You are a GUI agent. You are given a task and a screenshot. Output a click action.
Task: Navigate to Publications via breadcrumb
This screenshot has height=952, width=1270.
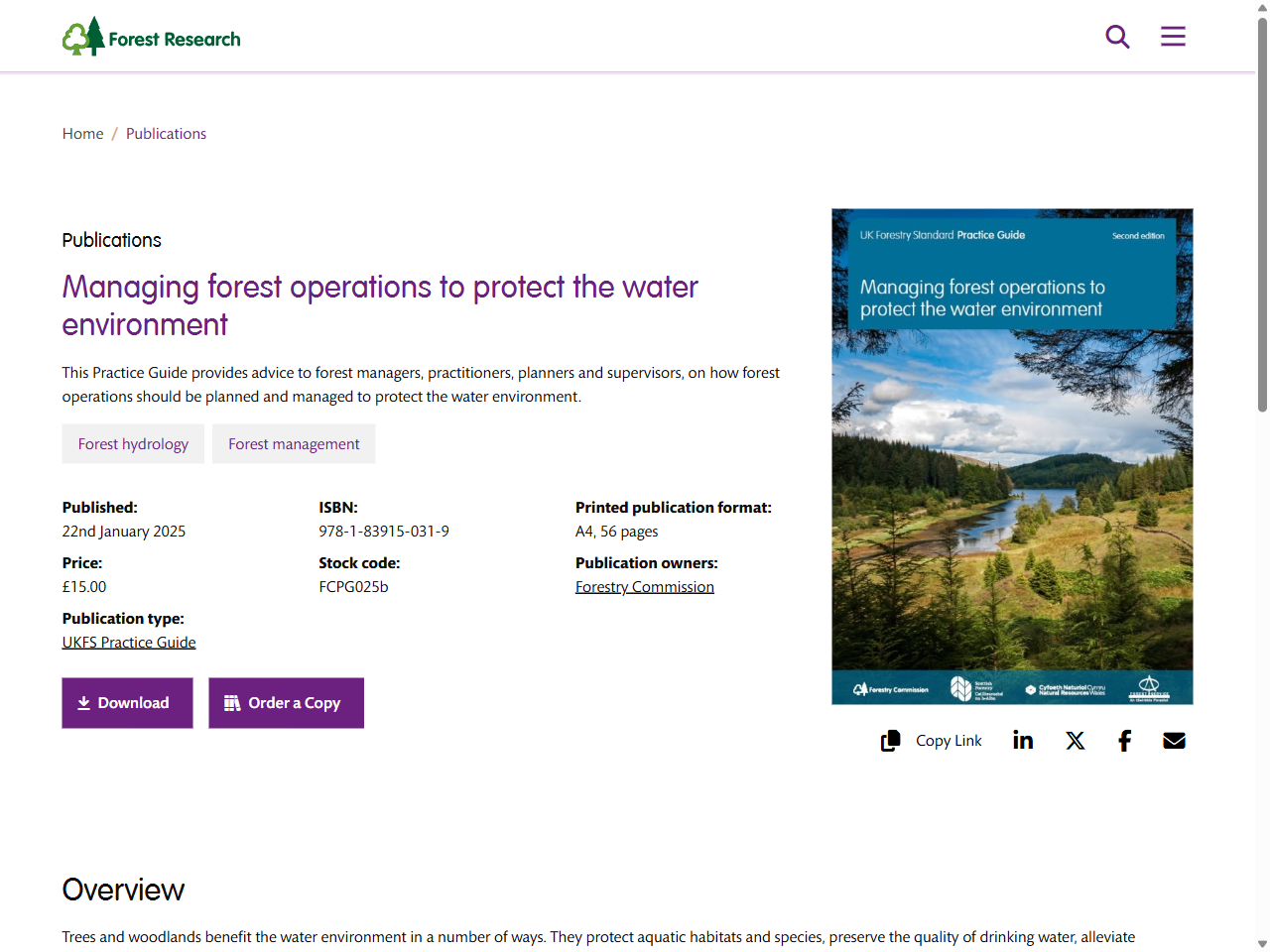tap(166, 133)
